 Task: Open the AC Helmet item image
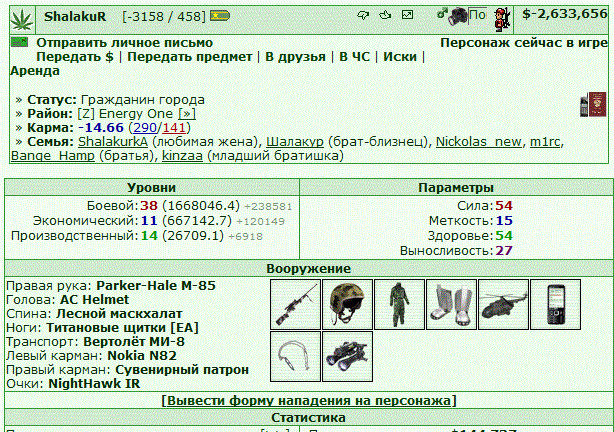coord(347,304)
